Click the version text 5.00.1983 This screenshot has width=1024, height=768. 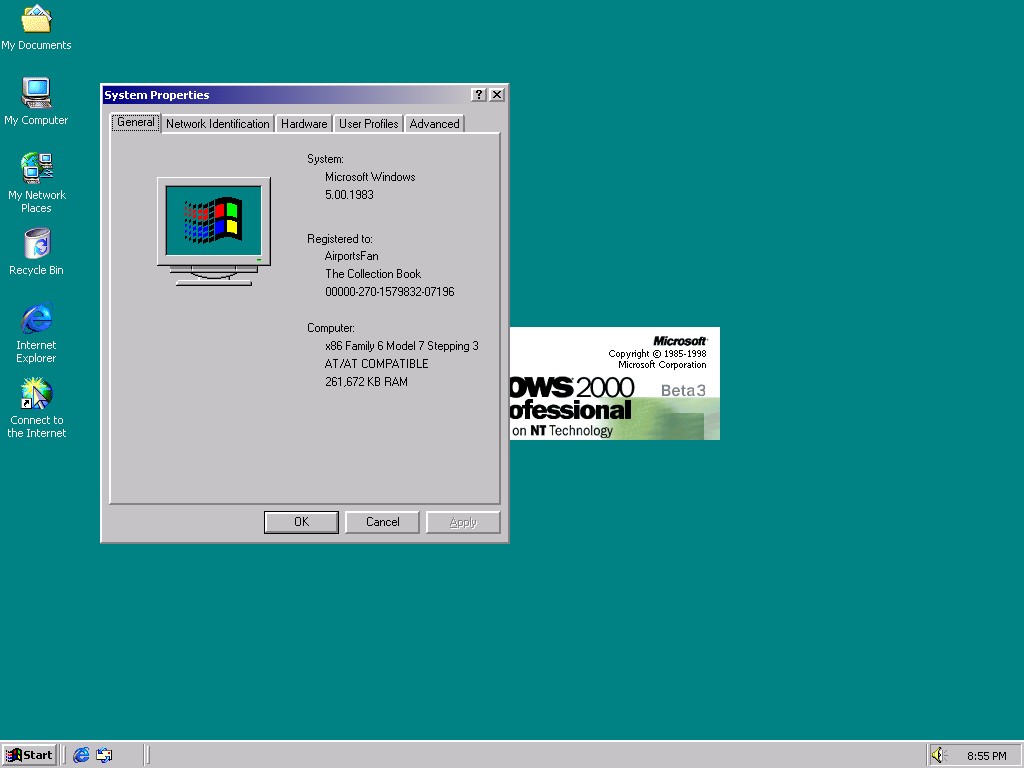(x=349, y=195)
